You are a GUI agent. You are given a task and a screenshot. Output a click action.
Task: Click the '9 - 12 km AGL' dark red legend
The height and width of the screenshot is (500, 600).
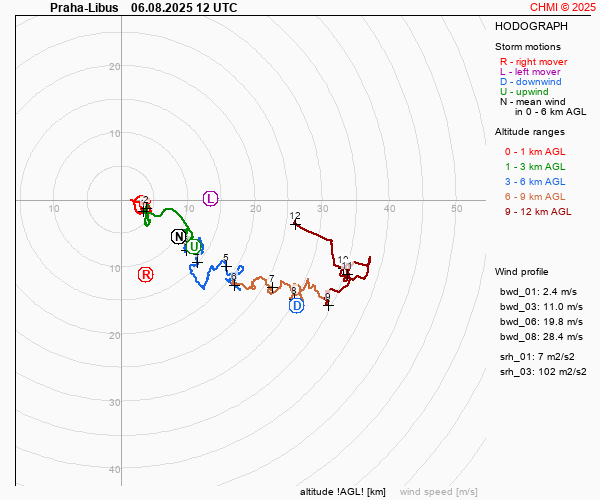coord(538,212)
